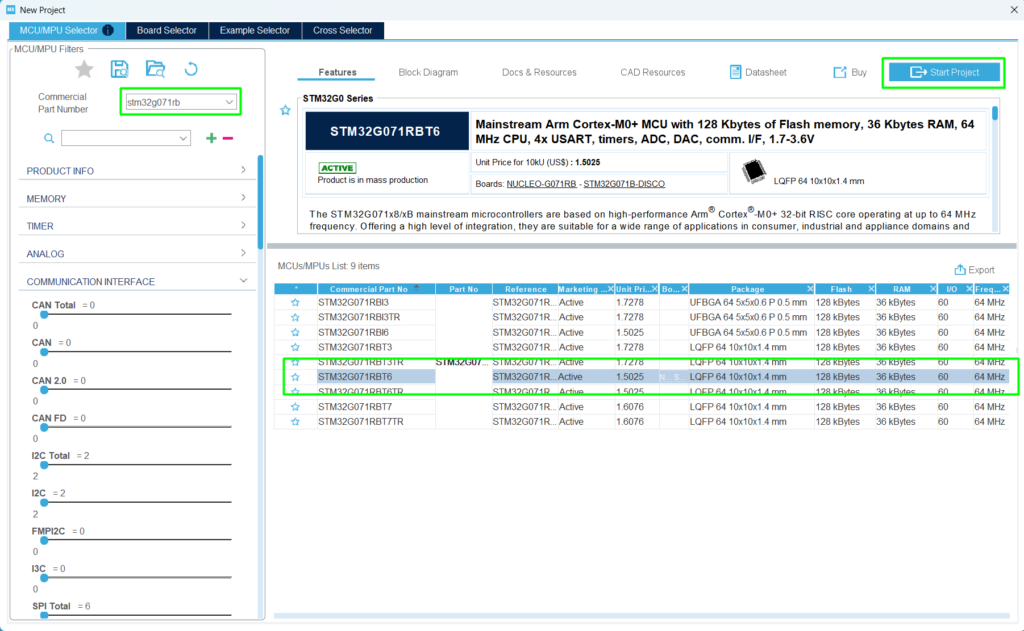Viewport: 1024px width, 631px height.
Task: Open the Block Diagram tab
Action: pyautogui.click(x=428, y=73)
